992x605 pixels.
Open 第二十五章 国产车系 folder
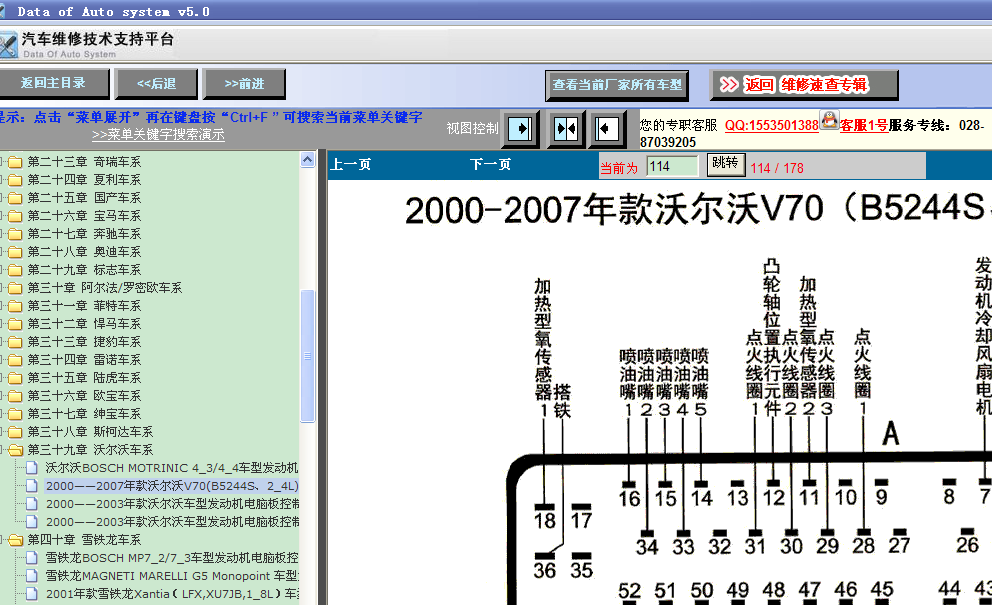[x=84, y=198]
